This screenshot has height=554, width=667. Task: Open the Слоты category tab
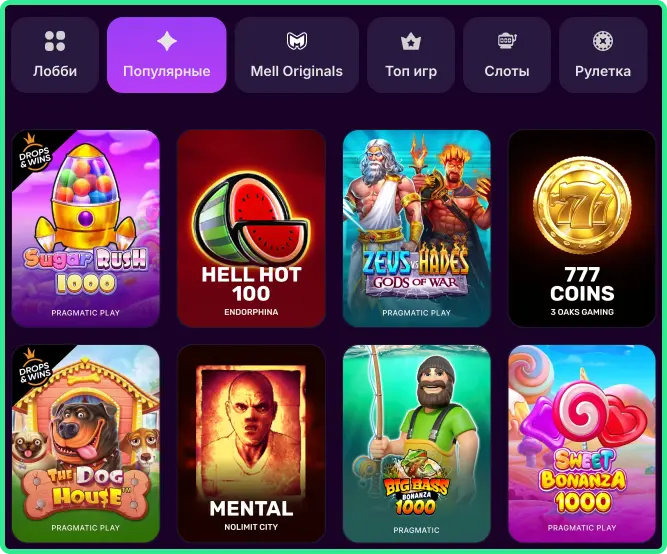(x=507, y=55)
